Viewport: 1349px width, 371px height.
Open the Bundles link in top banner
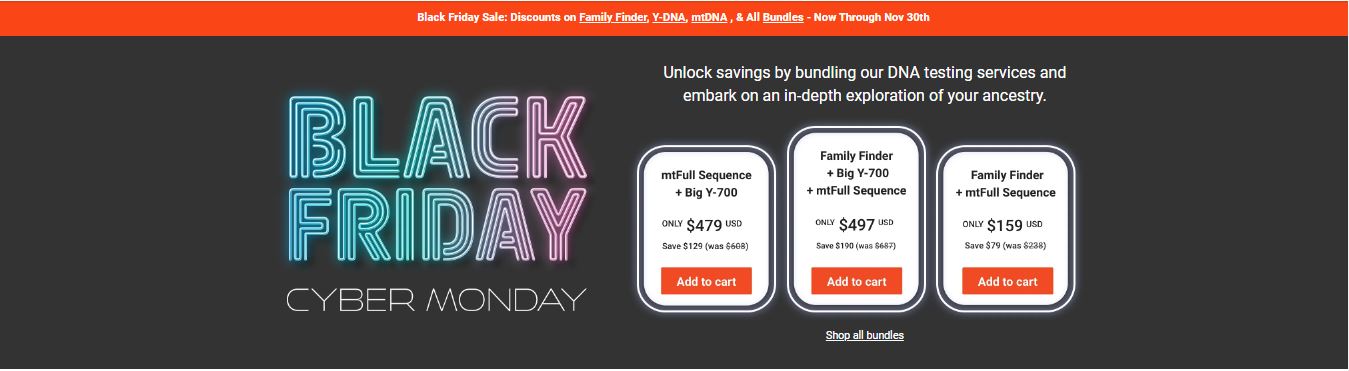pyautogui.click(x=783, y=18)
